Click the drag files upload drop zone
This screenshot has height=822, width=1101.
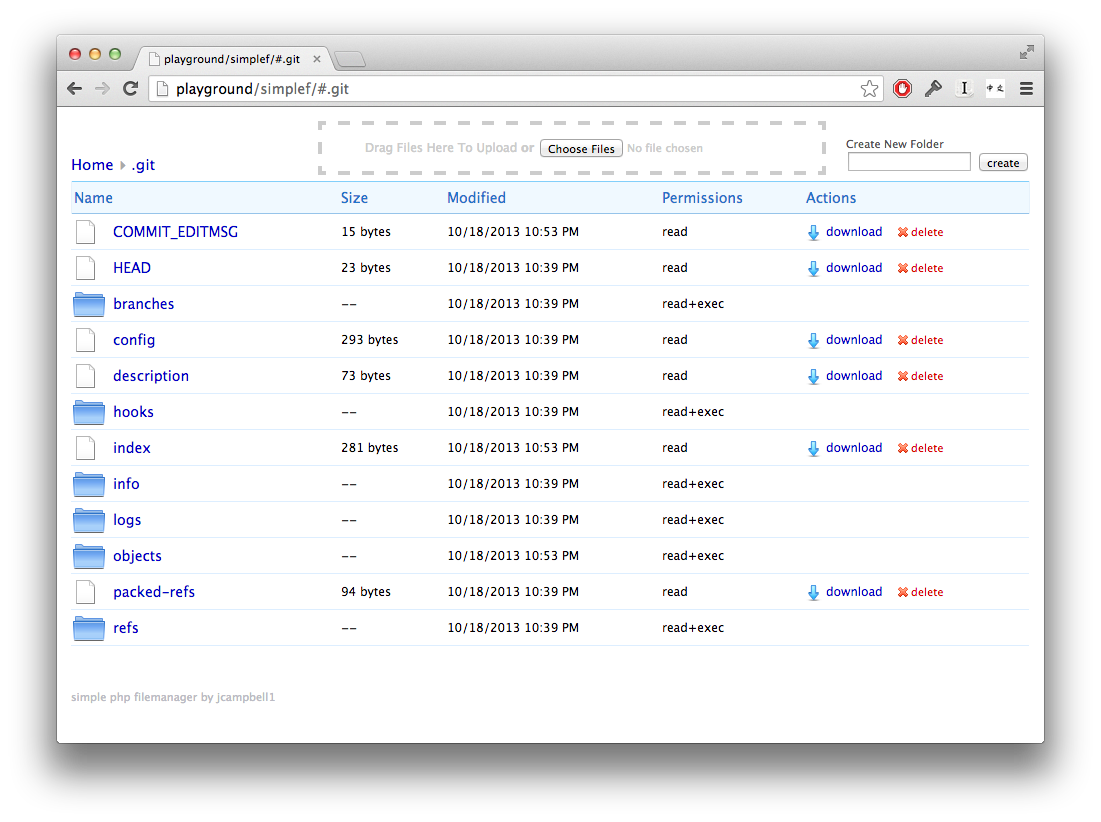click(x=572, y=148)
